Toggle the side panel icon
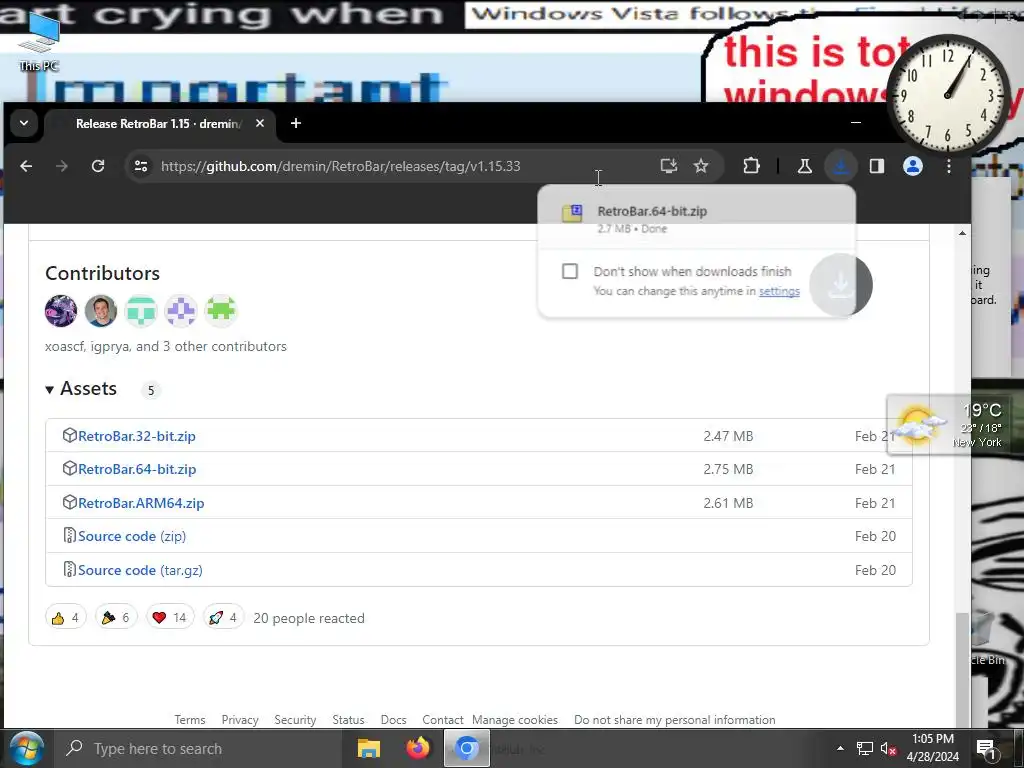 (876, 166)
